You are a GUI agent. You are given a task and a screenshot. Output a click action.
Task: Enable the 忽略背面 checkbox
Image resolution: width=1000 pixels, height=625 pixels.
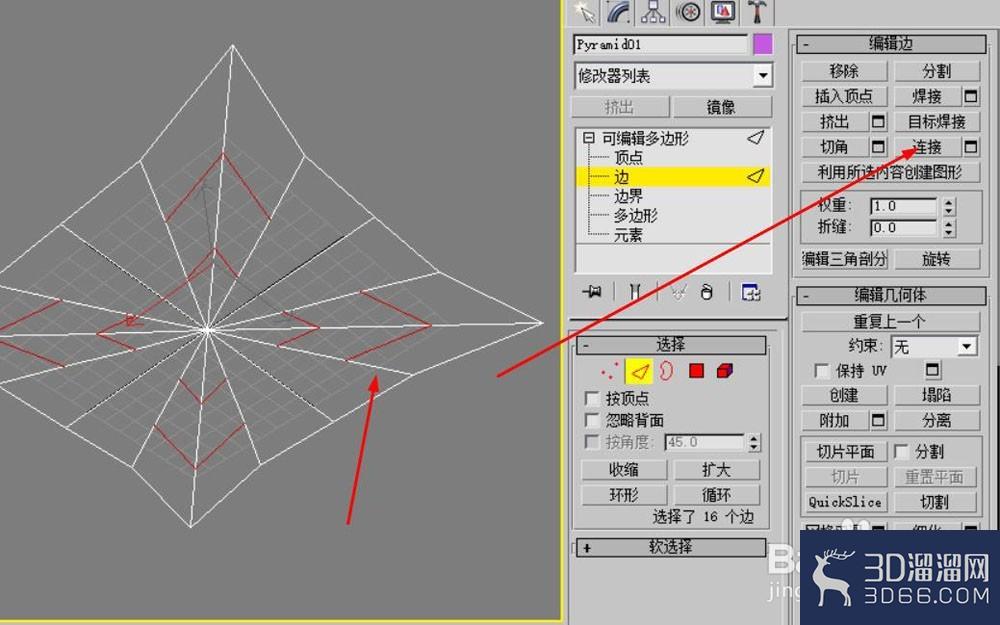coord(592,420)
